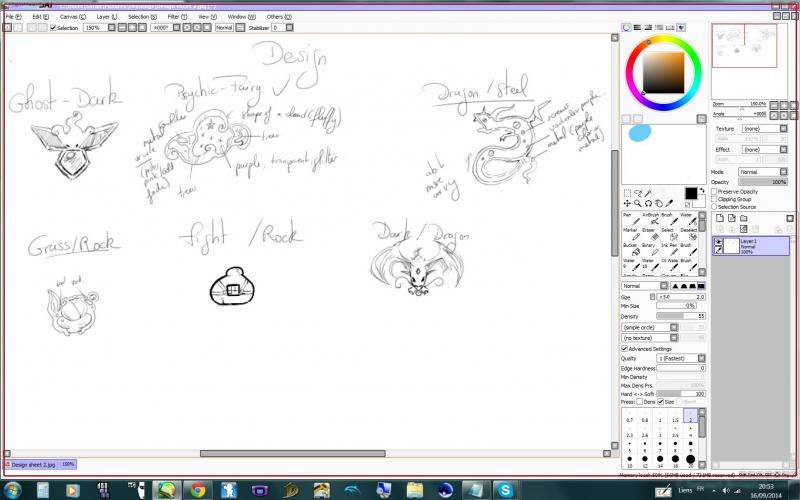Disable pressure Size checkbox
Viewport: 800px width, 500px height.
pos(661,402)
